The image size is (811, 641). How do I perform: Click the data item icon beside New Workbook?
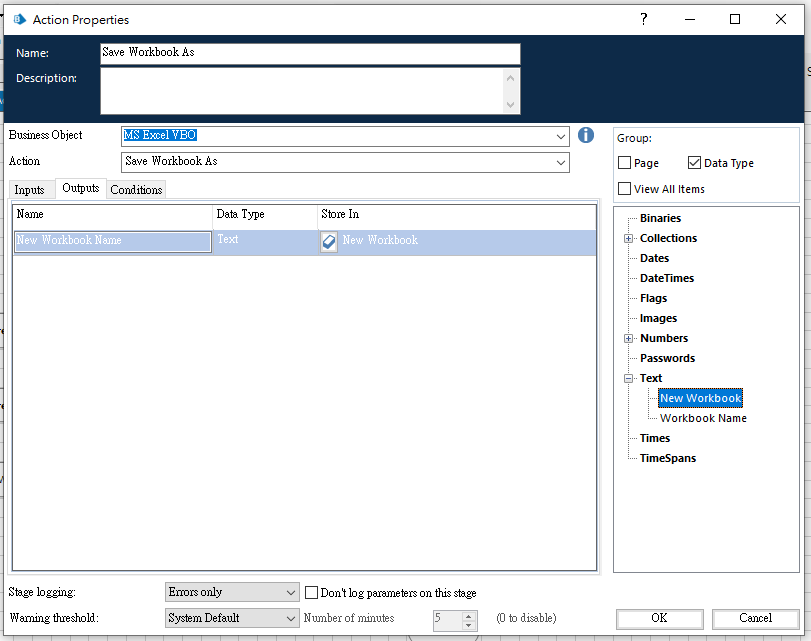tap(329, 242)
